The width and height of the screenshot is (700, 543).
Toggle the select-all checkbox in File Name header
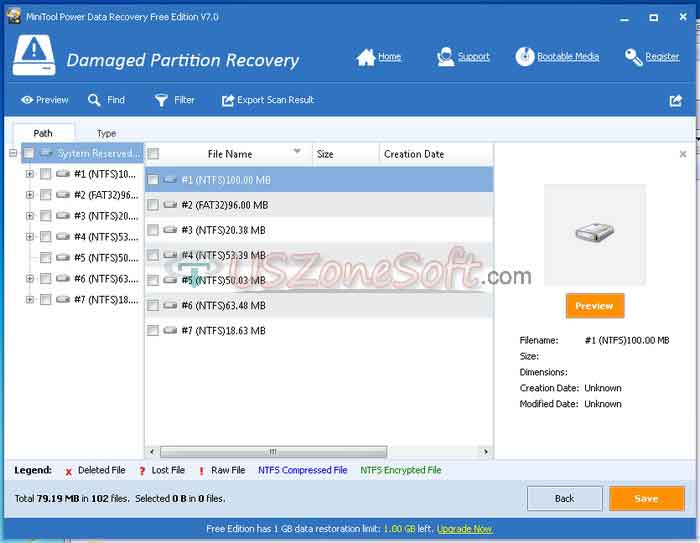click(x=153, y=154)
